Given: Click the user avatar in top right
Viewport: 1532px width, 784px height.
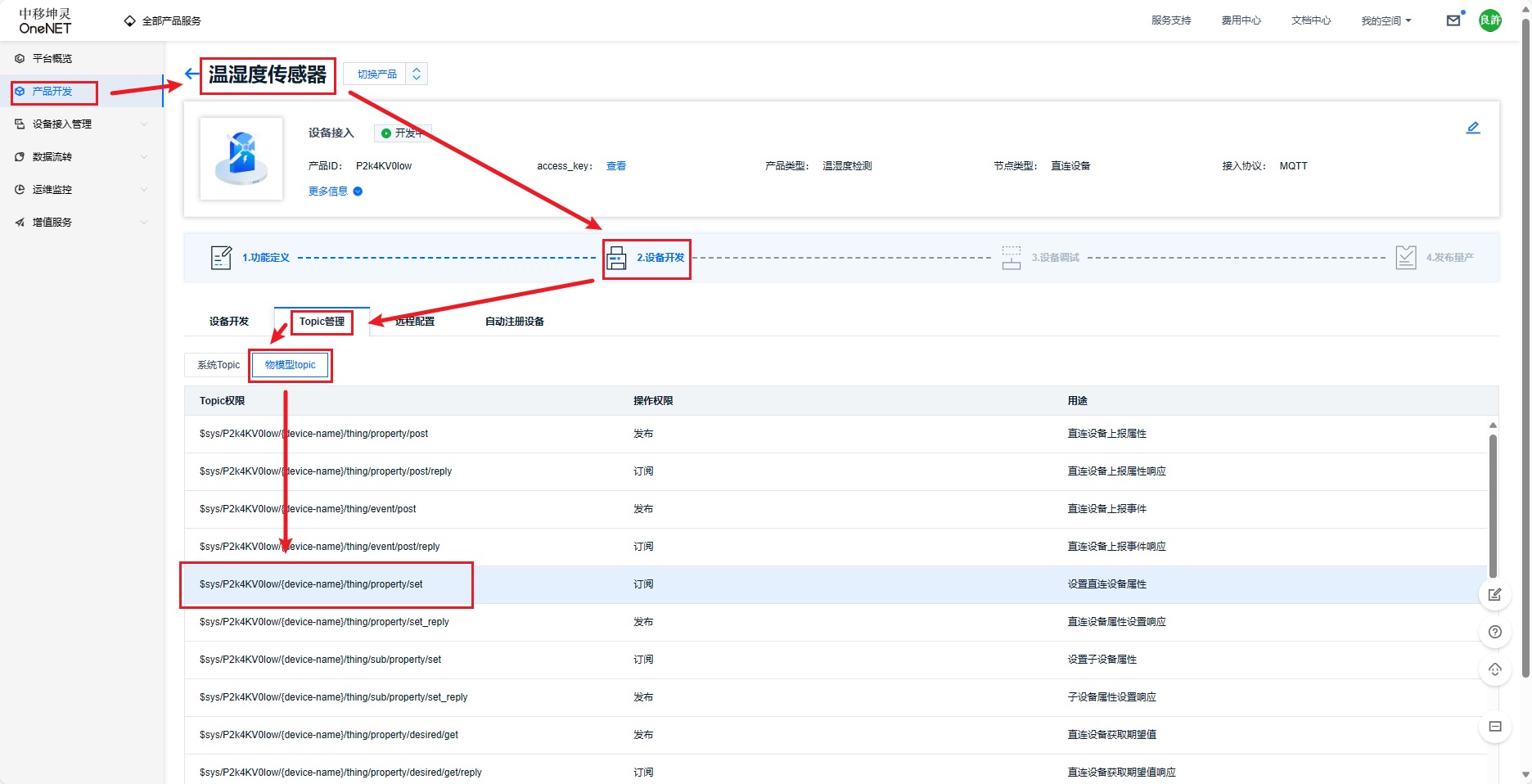Looking at the screenshot, I should tap(1489, 20).
